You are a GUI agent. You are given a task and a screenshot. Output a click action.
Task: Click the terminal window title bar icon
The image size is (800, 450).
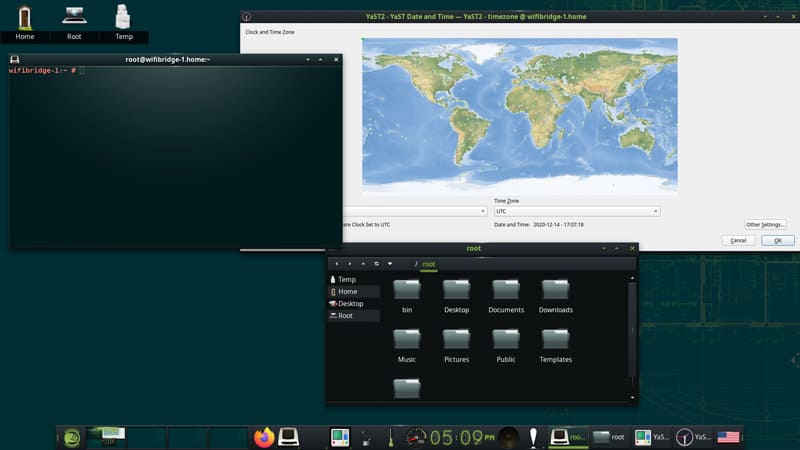(x=15, y=60)
